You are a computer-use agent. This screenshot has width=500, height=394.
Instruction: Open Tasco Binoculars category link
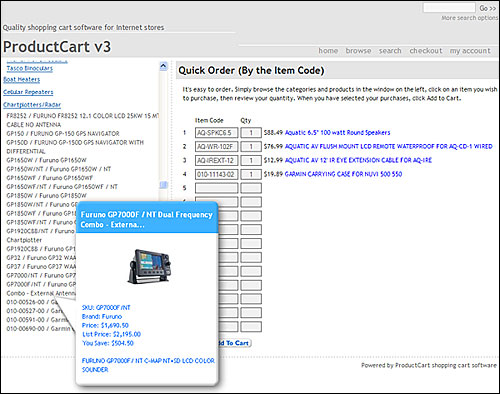pyautogui.click(x=30, y=68)
